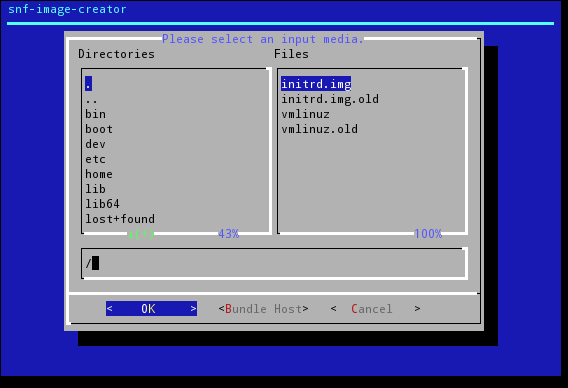Select the current directory '.' entry
This screenshot has height=388, width=568.
coord(88,84)
